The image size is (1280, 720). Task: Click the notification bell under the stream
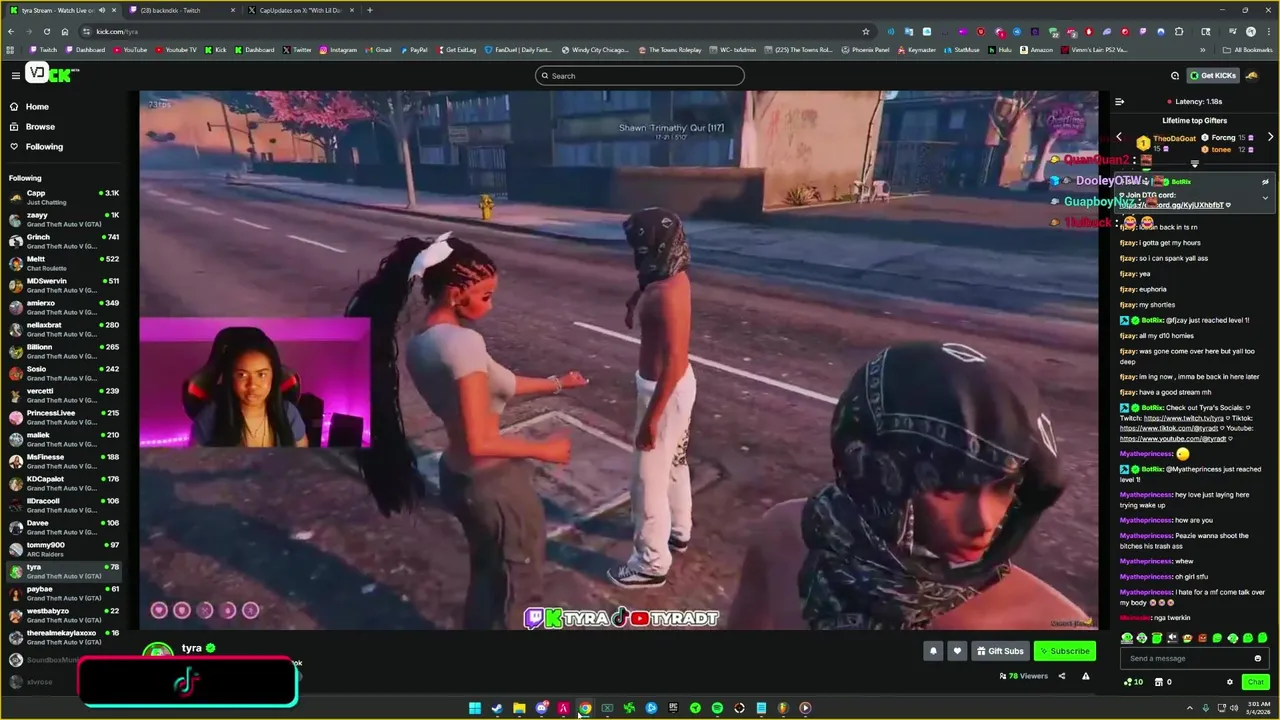pyautogui.click(x=933, y=651)
